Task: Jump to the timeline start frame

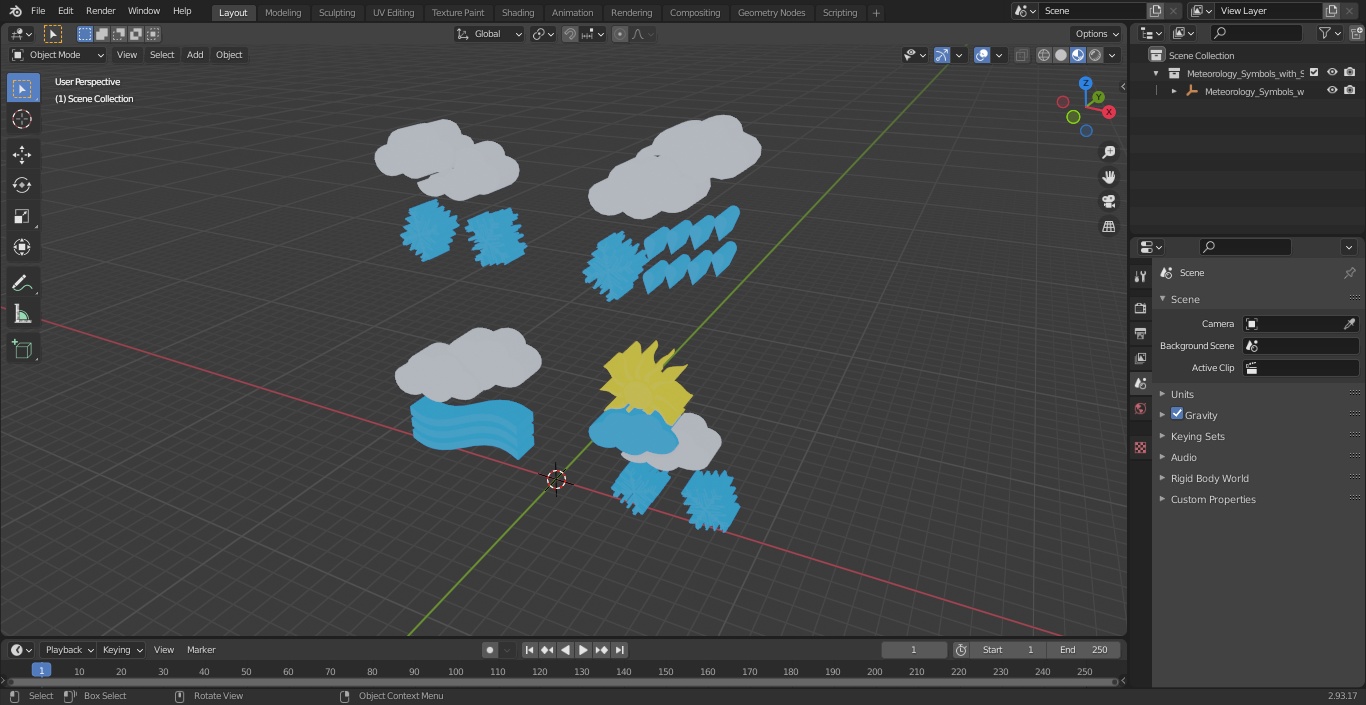Action: pyautogui.click(x=530, y=650)
